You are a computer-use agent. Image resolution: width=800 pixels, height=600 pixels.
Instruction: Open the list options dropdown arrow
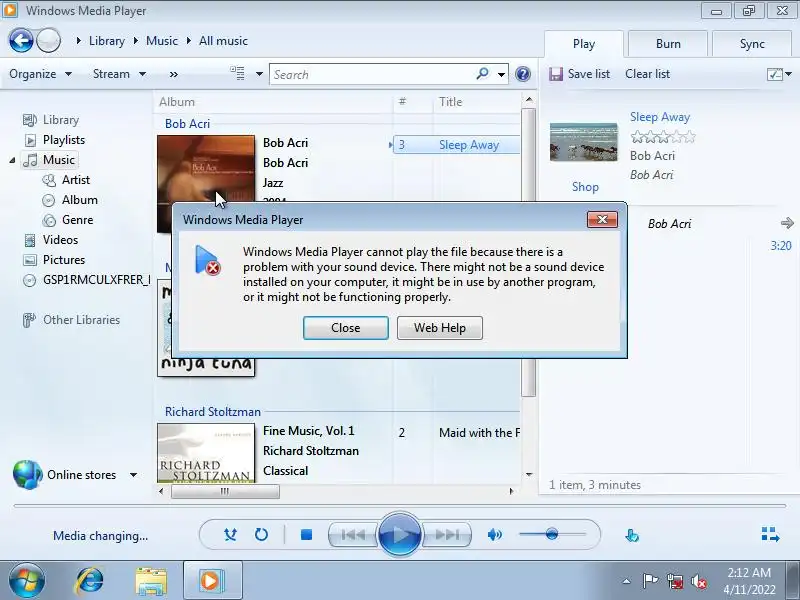pos(789,74)
